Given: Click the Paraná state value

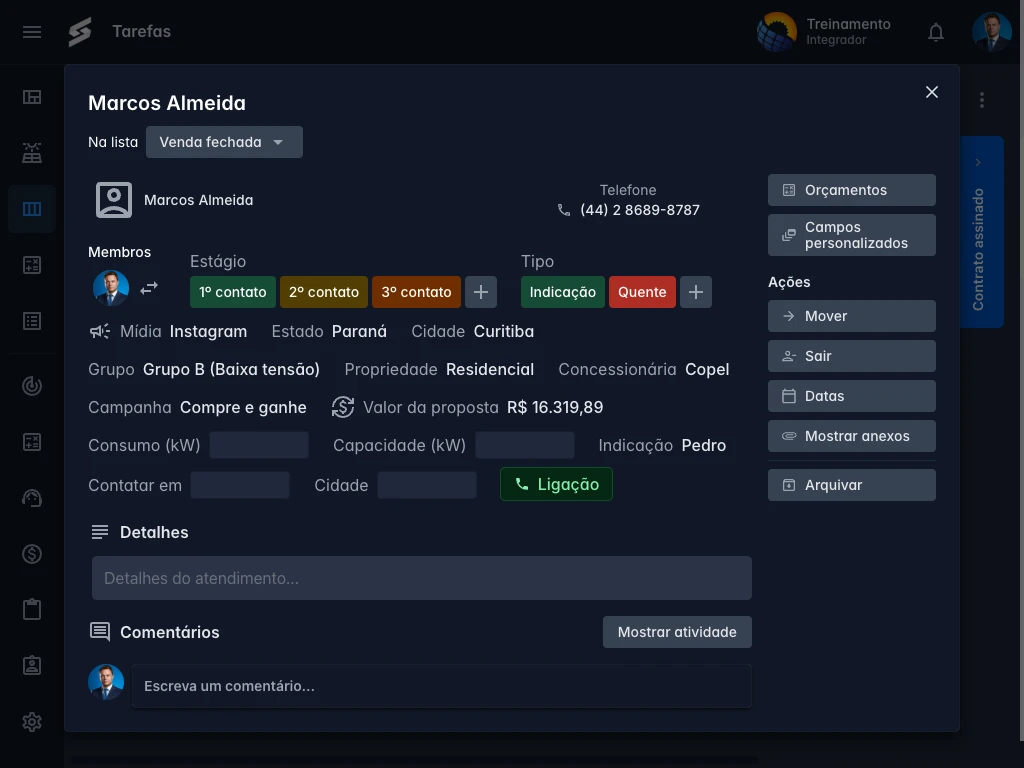Looking at the screenshot, I should coord(359,332).
